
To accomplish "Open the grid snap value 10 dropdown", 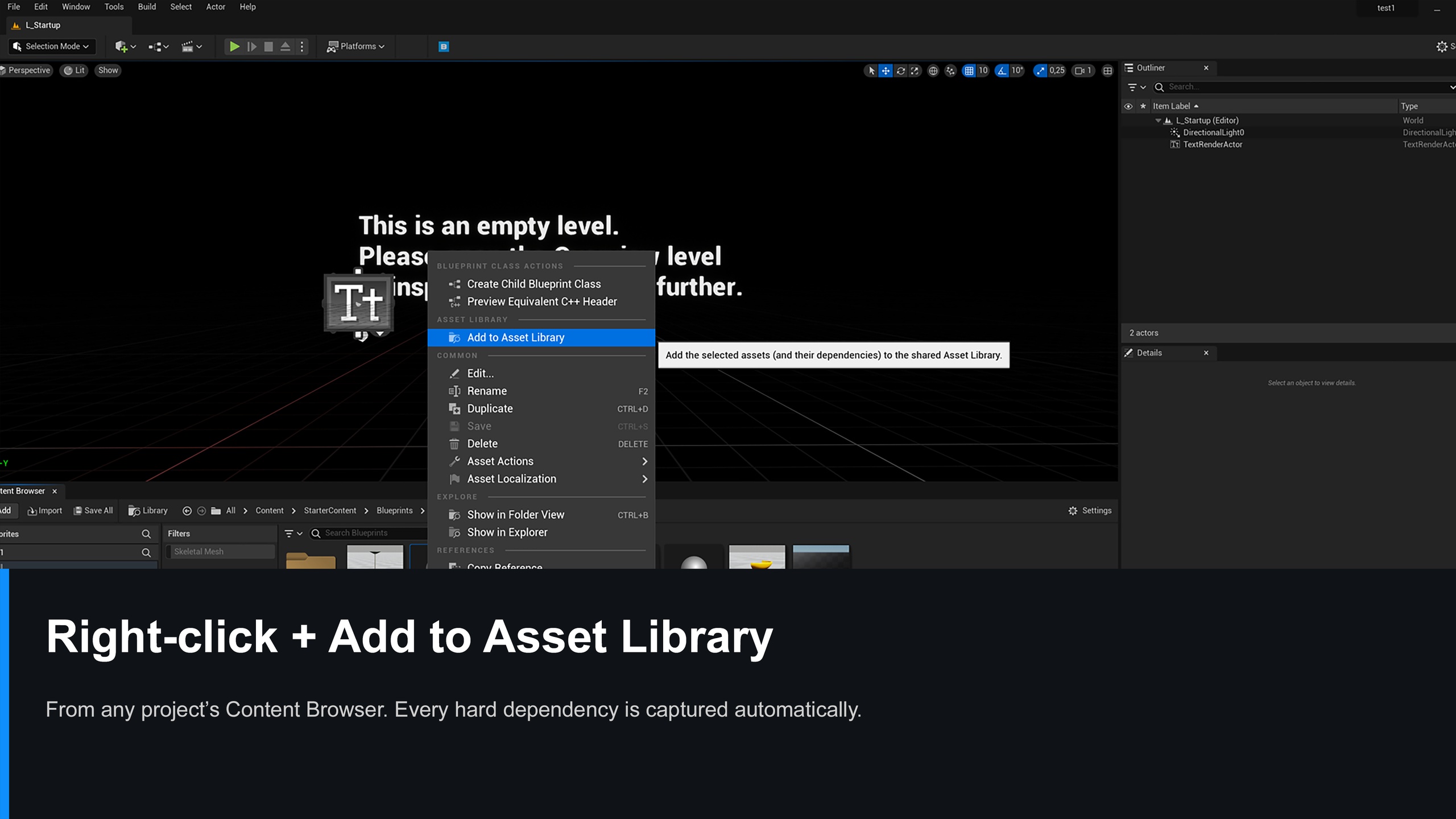I will click(x=983, y=71).
